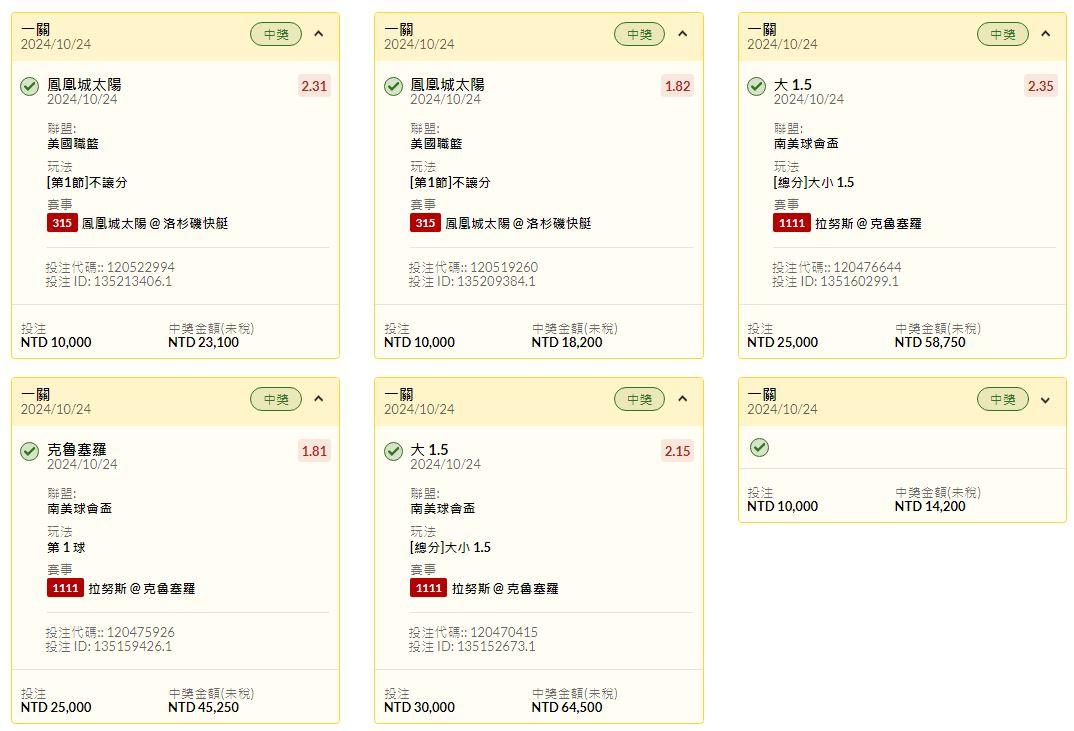Collapse the bet card with odds 2.31
Screen dimensions: 1074x731
(x=319, y=34)
